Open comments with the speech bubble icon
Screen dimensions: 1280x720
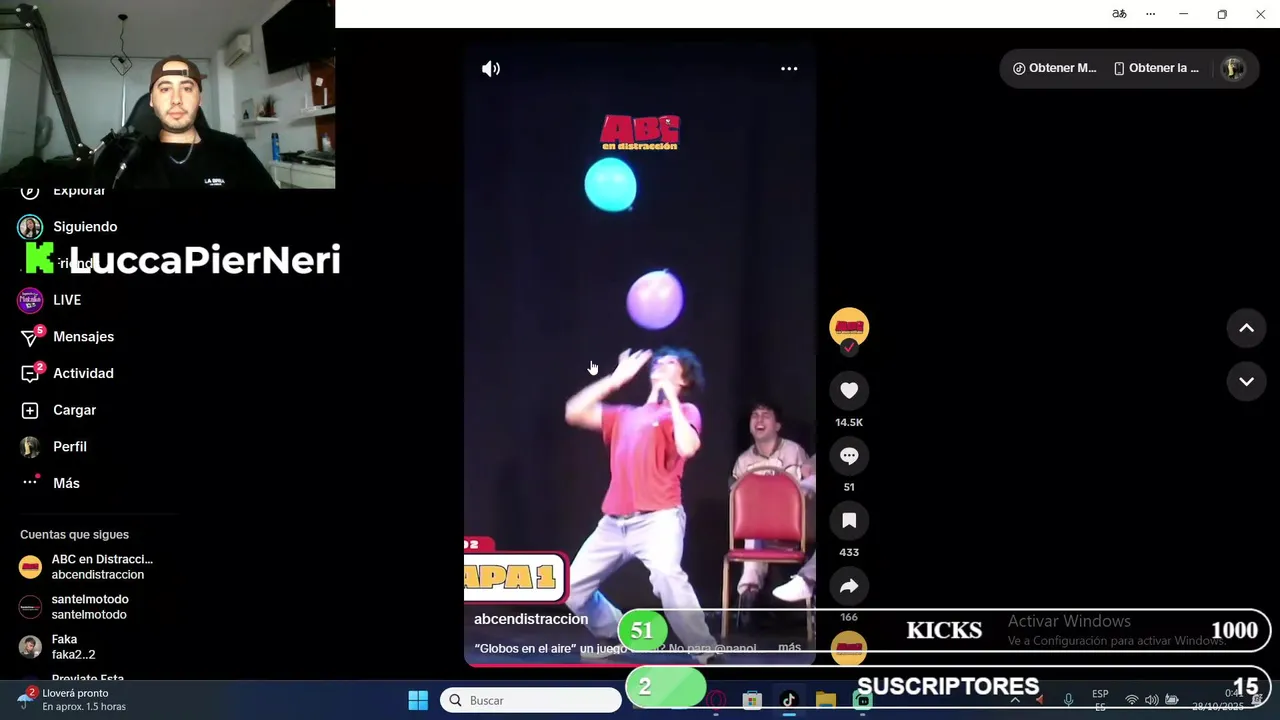click(x=849, y=456)
